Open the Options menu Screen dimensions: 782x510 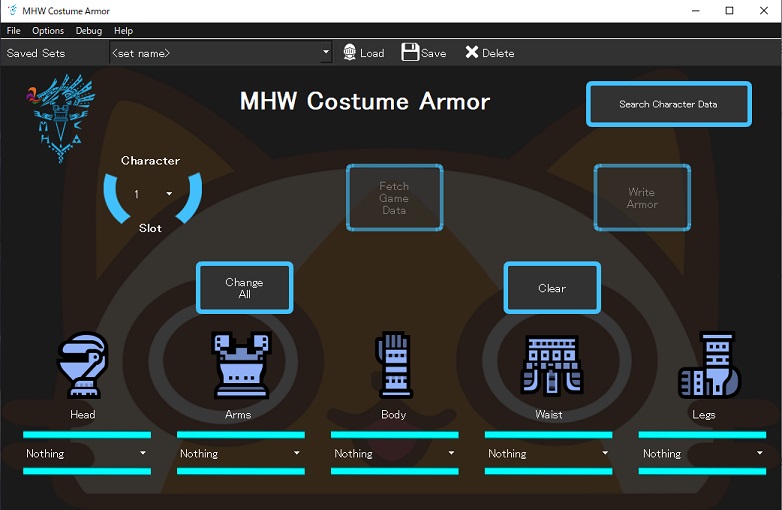(48, 31)
